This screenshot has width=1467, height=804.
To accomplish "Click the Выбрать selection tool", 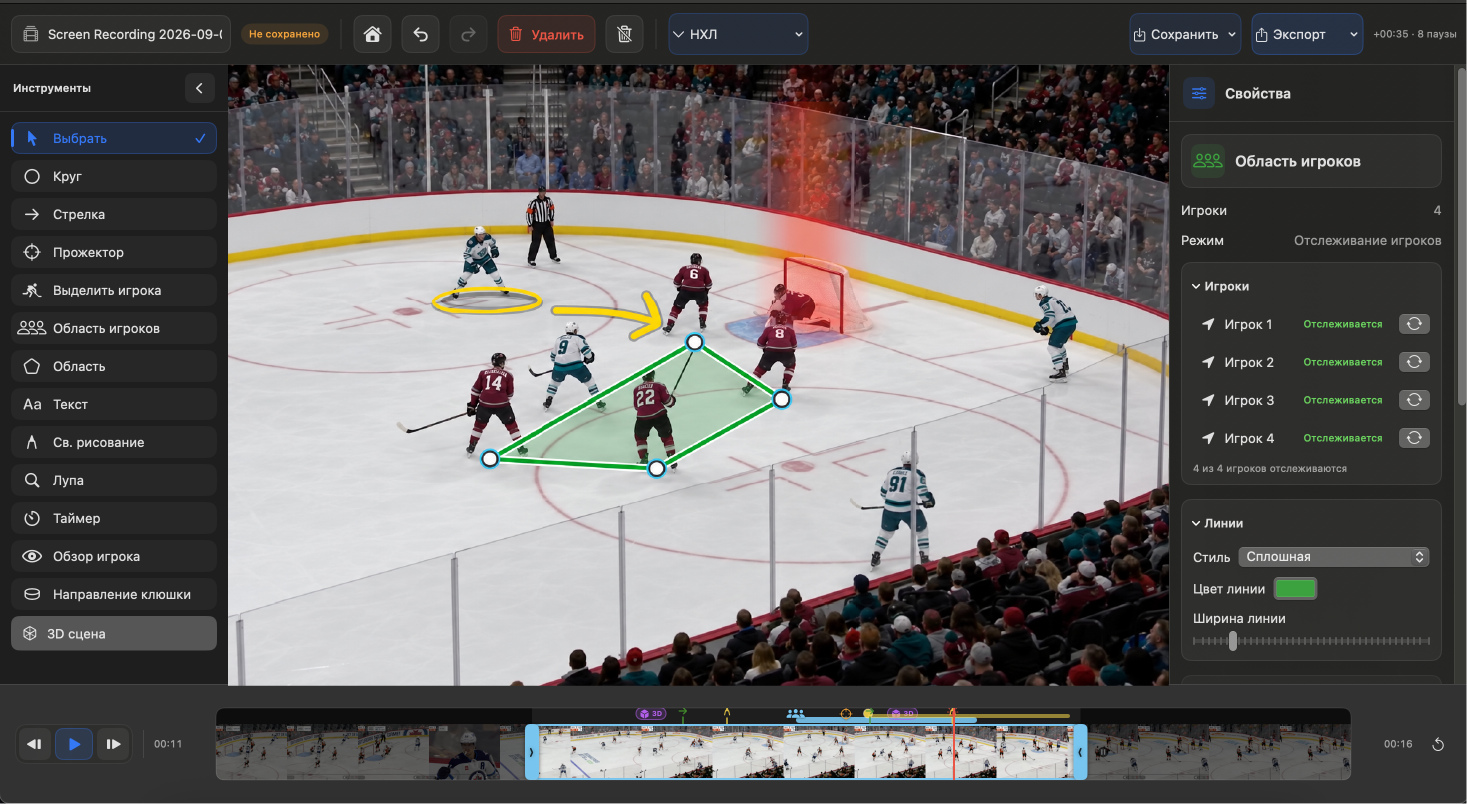I will point(114,138).
